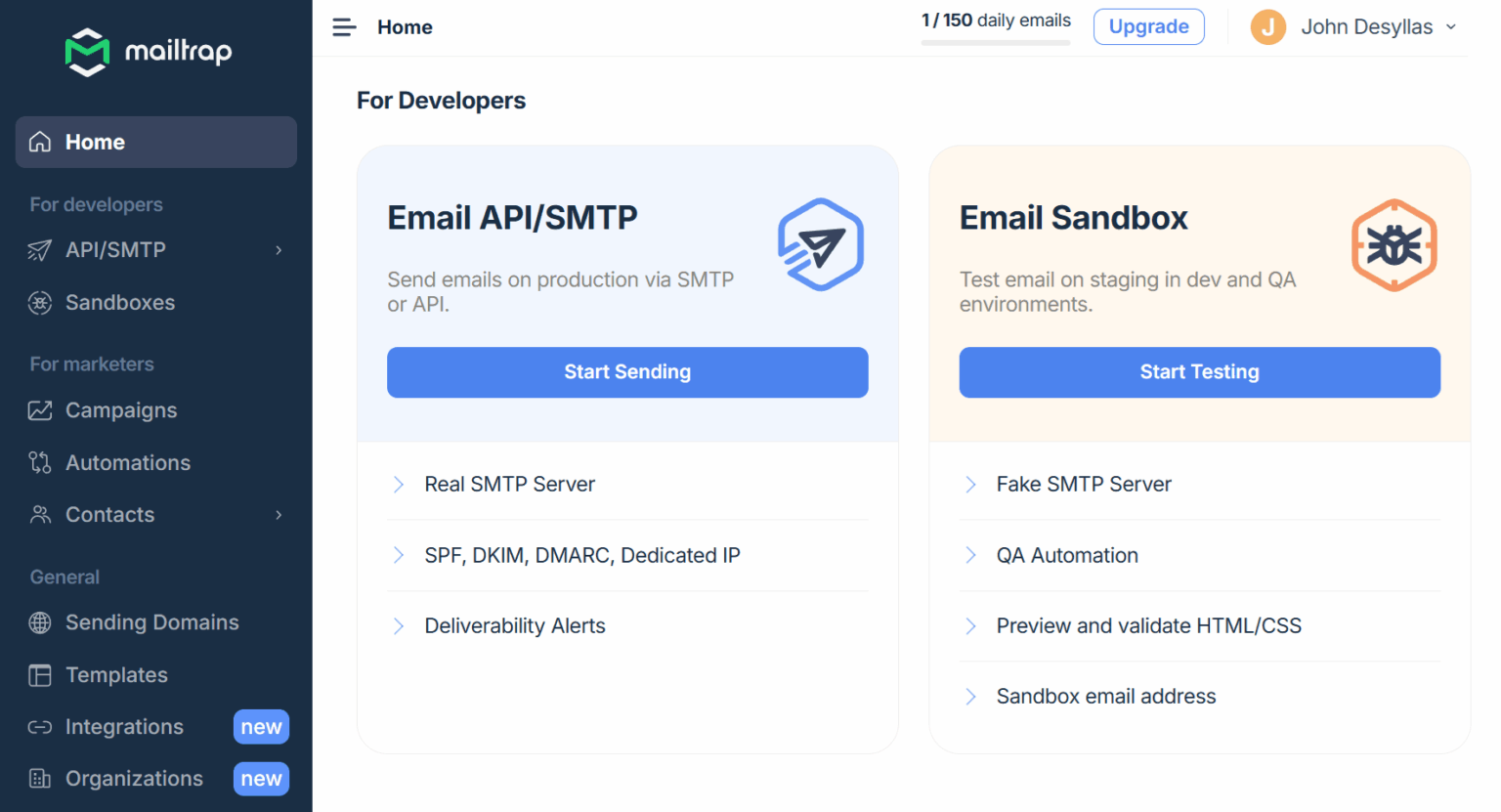1501x812 pixels.
Task: Collapse the sidebar with the hamburger menu
Action: tap(343, 26)
